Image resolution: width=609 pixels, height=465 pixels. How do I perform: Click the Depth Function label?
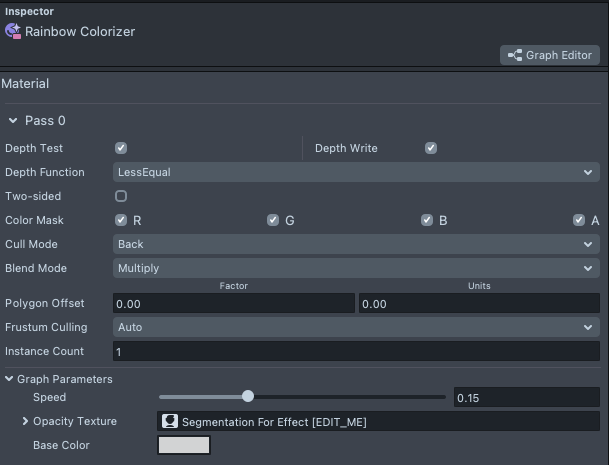click(x=45, y=172)
